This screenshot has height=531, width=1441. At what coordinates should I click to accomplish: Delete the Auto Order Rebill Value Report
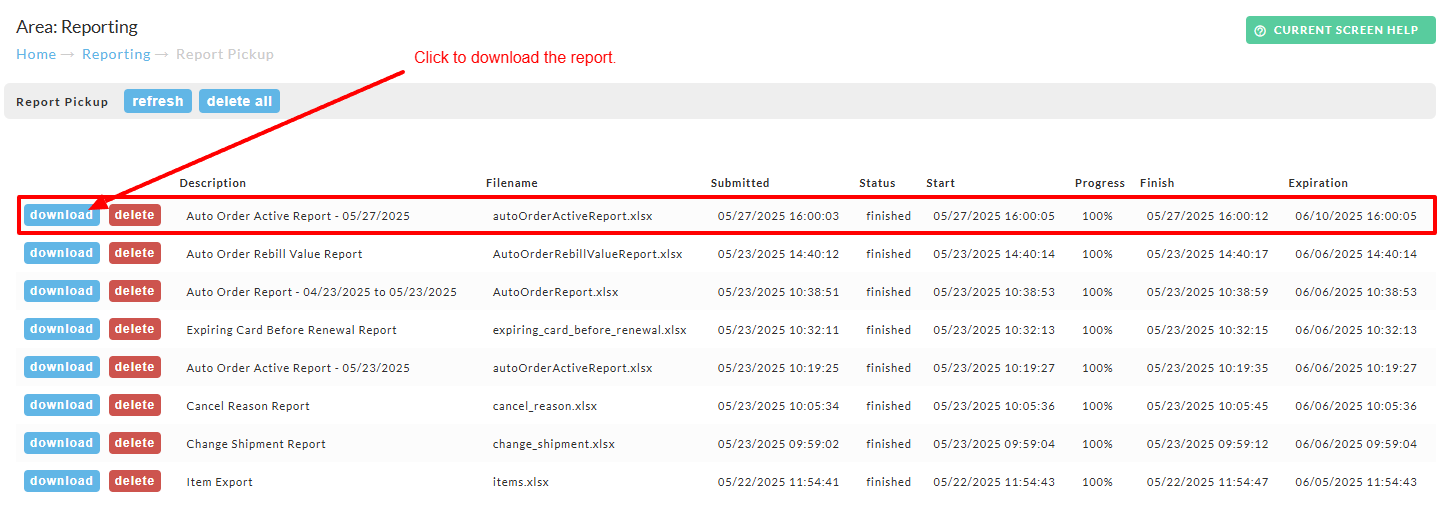point(135,253)
